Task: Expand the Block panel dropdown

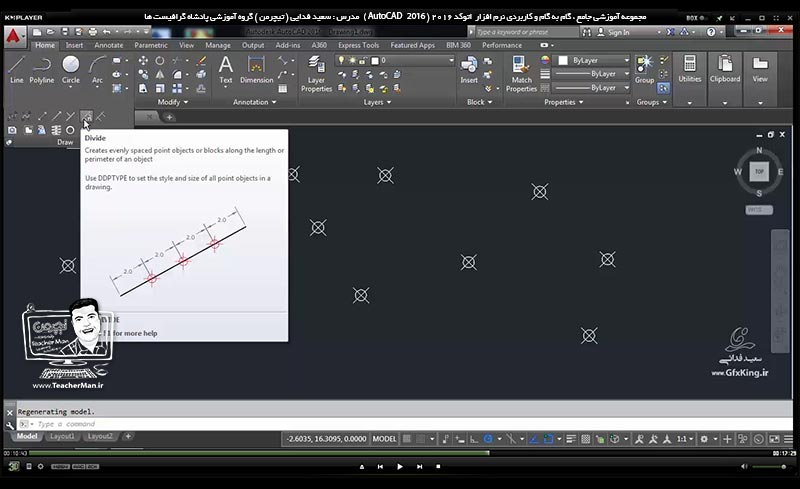Action: point(479,102)
